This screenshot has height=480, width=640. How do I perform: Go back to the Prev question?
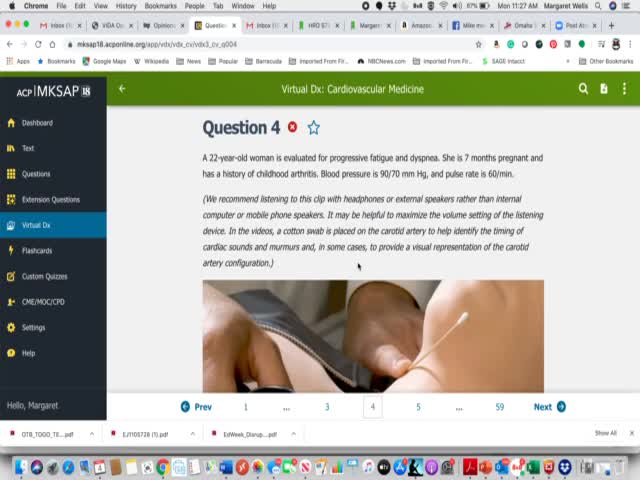(196, 407)
